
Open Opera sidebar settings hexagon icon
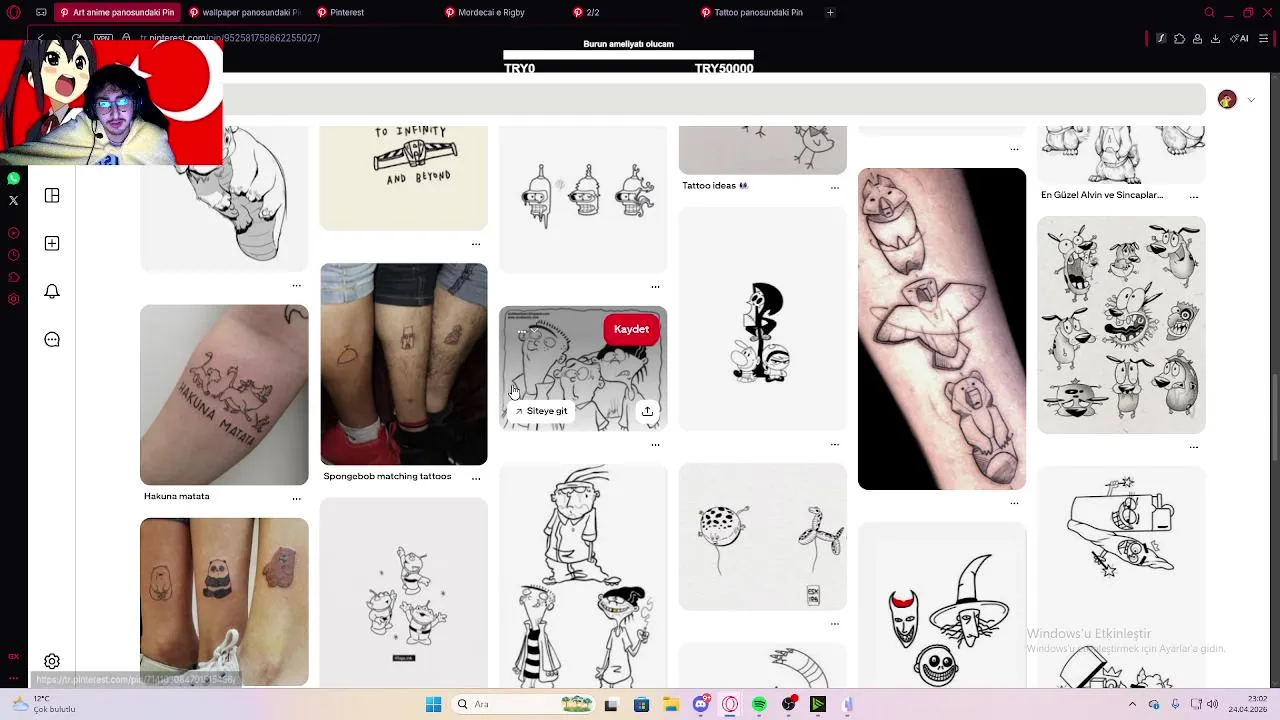coord(13,299)
